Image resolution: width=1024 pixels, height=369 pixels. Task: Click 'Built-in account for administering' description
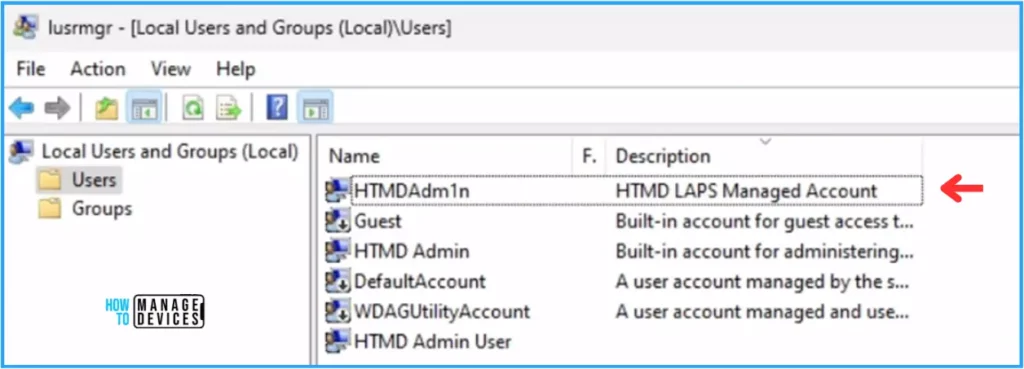pos(764,251)
